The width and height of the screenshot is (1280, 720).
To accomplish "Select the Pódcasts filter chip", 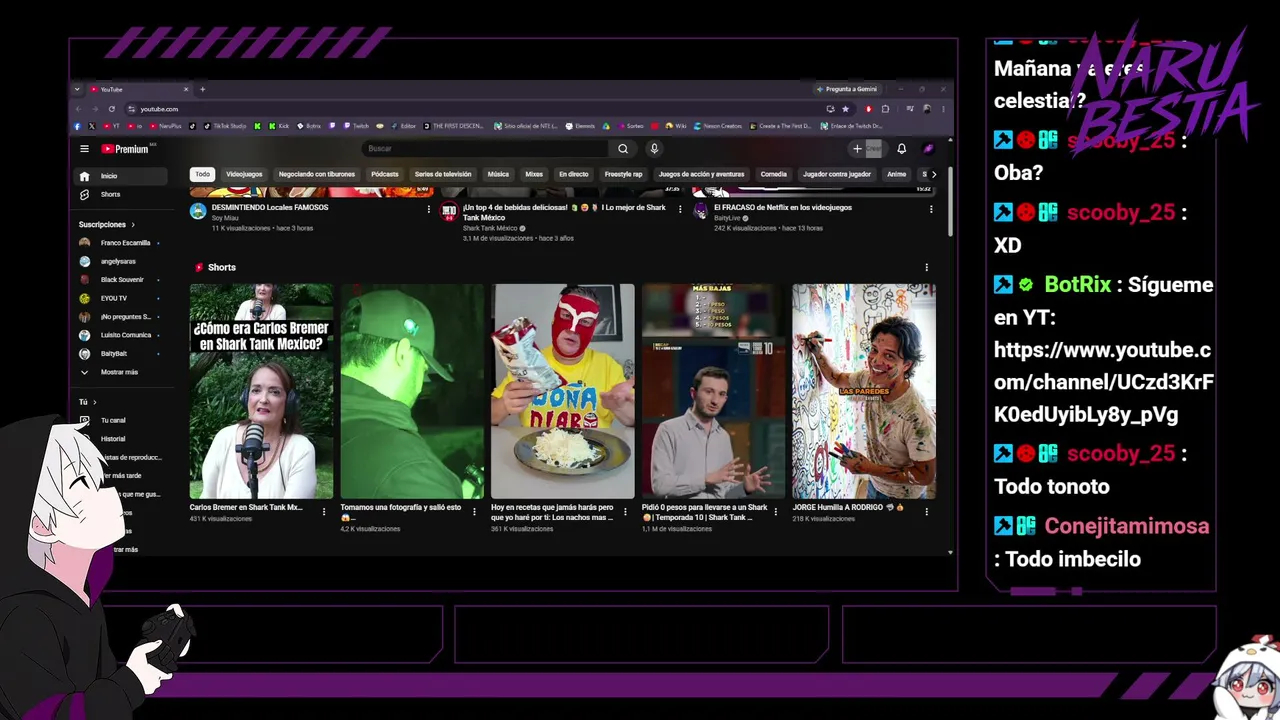I will (x=385, y=174).
